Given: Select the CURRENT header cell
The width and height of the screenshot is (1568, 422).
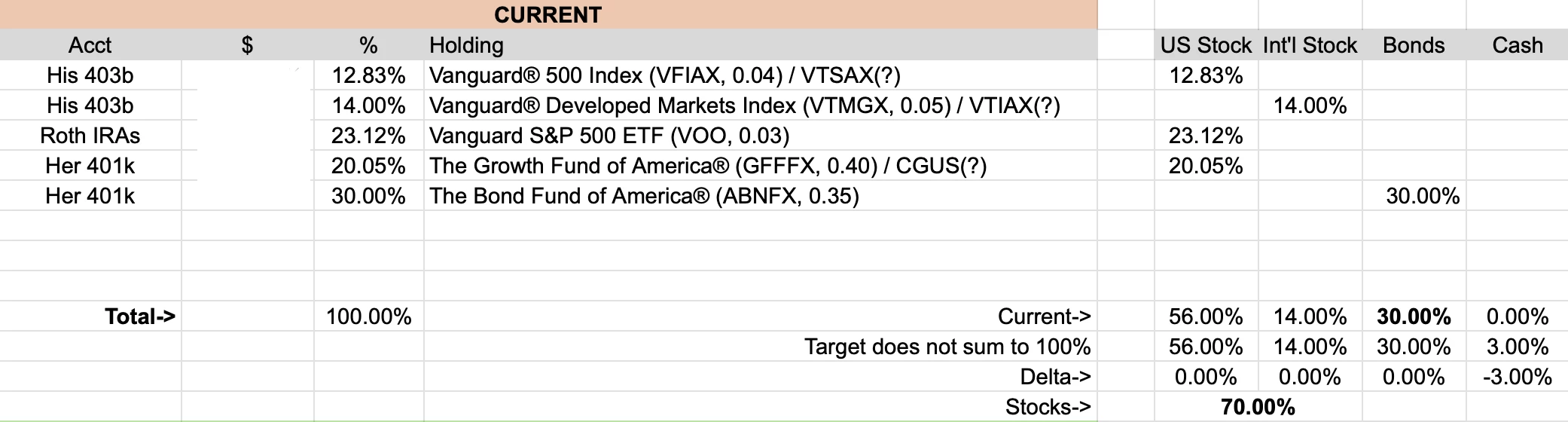Looking at the screenshot, I should [x=548, y=15].
